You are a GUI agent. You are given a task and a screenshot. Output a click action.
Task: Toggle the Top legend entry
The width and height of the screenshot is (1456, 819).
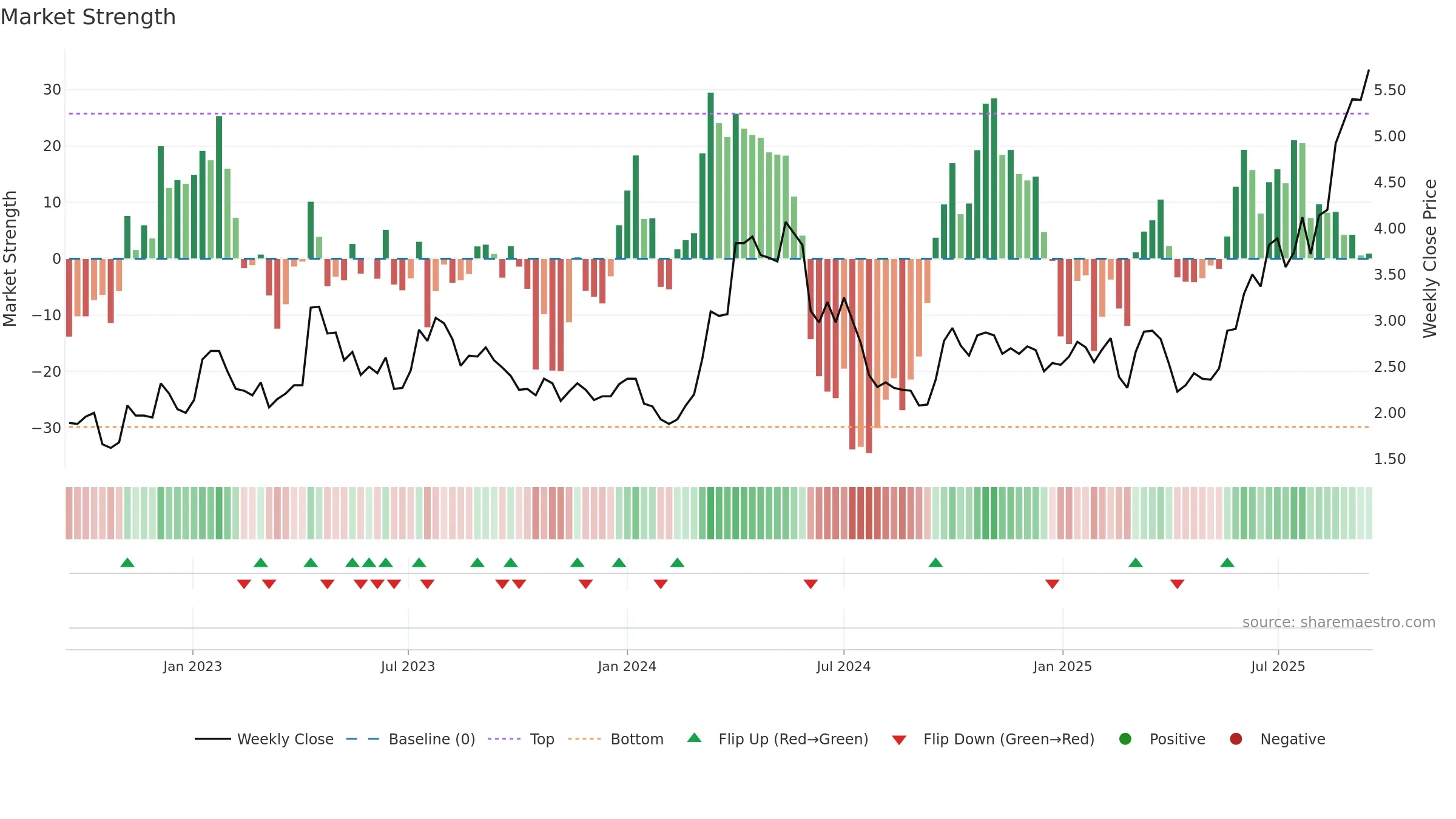tap(521, 739)
